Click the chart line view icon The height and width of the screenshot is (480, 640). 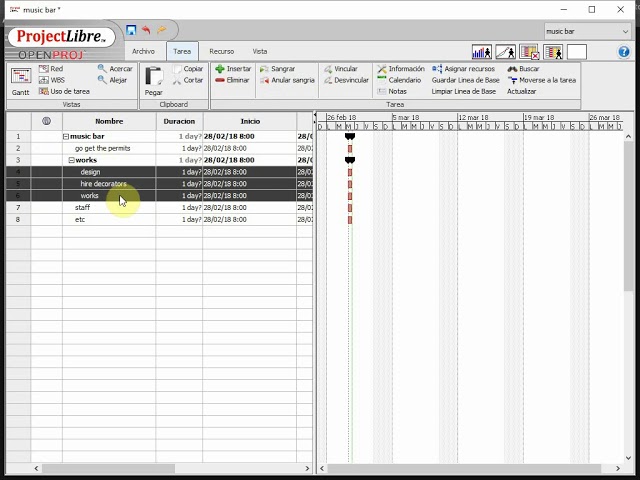(505, 52)
